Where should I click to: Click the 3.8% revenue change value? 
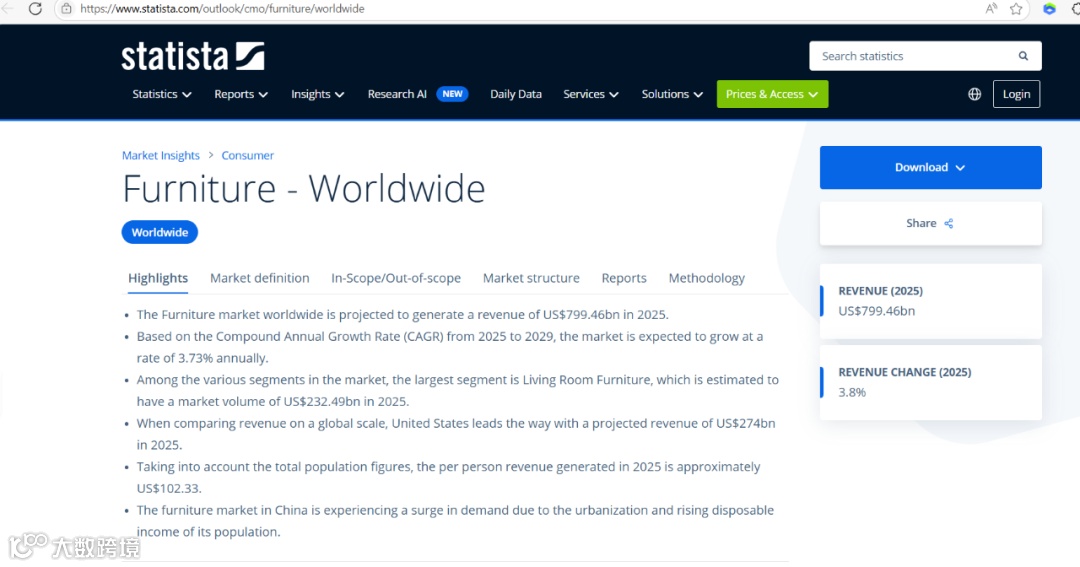pos(852,393)
